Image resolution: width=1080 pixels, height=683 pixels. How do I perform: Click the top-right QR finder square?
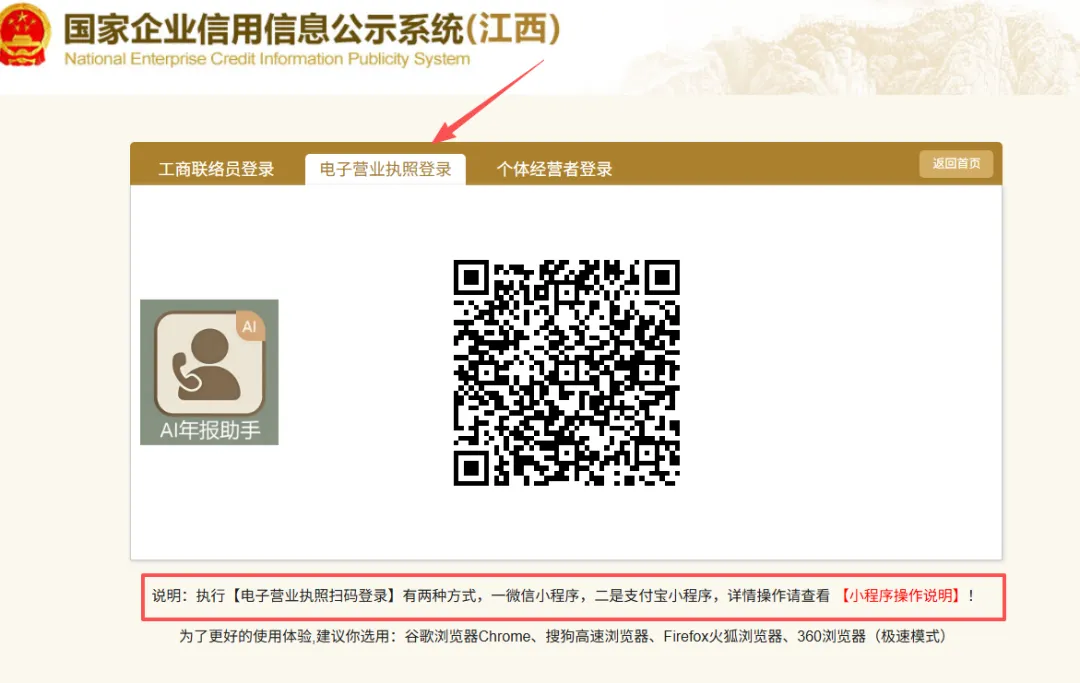663,277
